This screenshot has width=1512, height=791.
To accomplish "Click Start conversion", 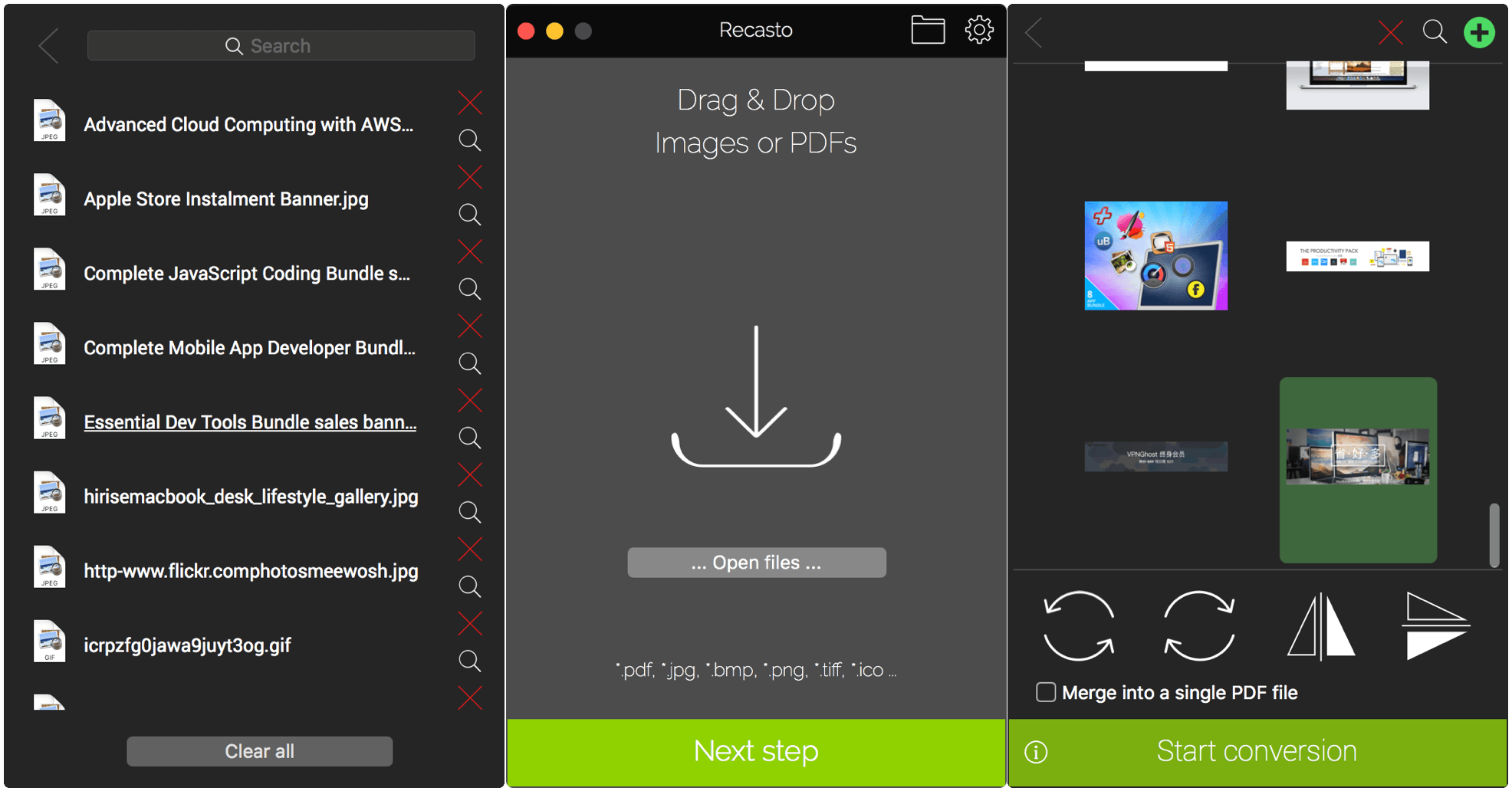I will tap(1257, 752).
